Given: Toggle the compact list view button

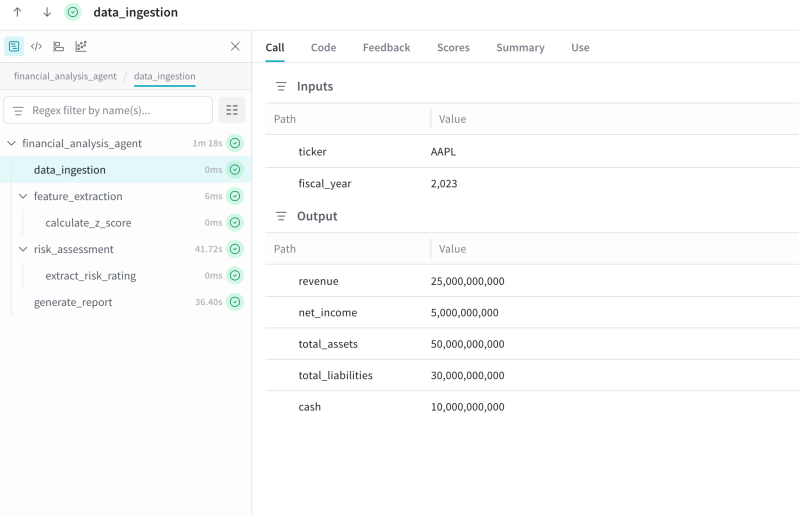Looking at the screenshot, I should [x=232, y=110].
